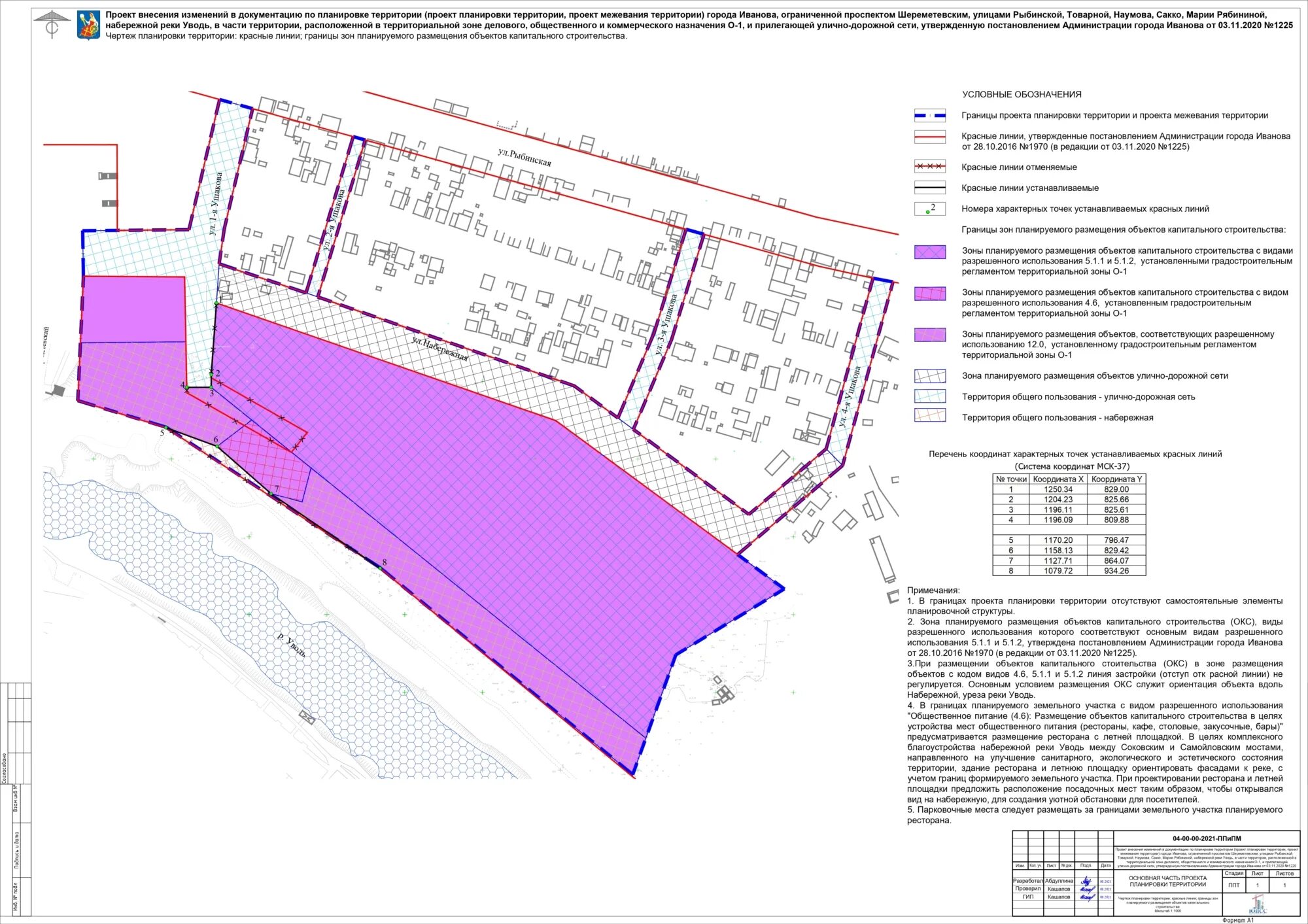Click the '№ точки' table column header

1011,479
